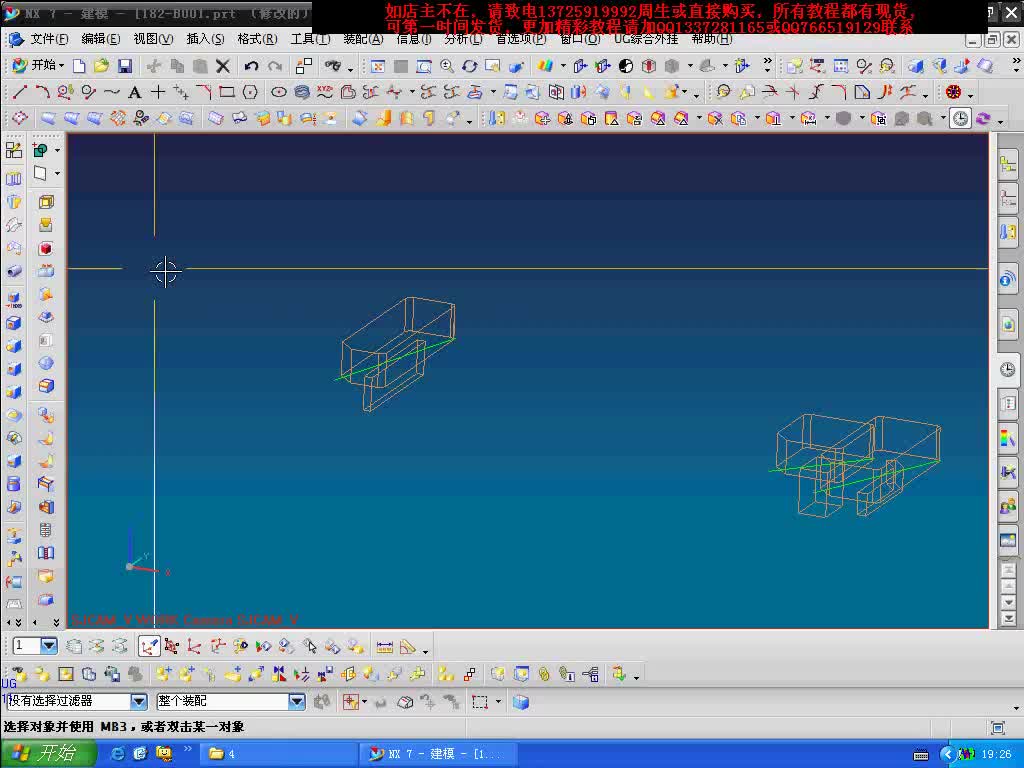Click the Point plus icon
1024x768 pixels.
point(157,92)
